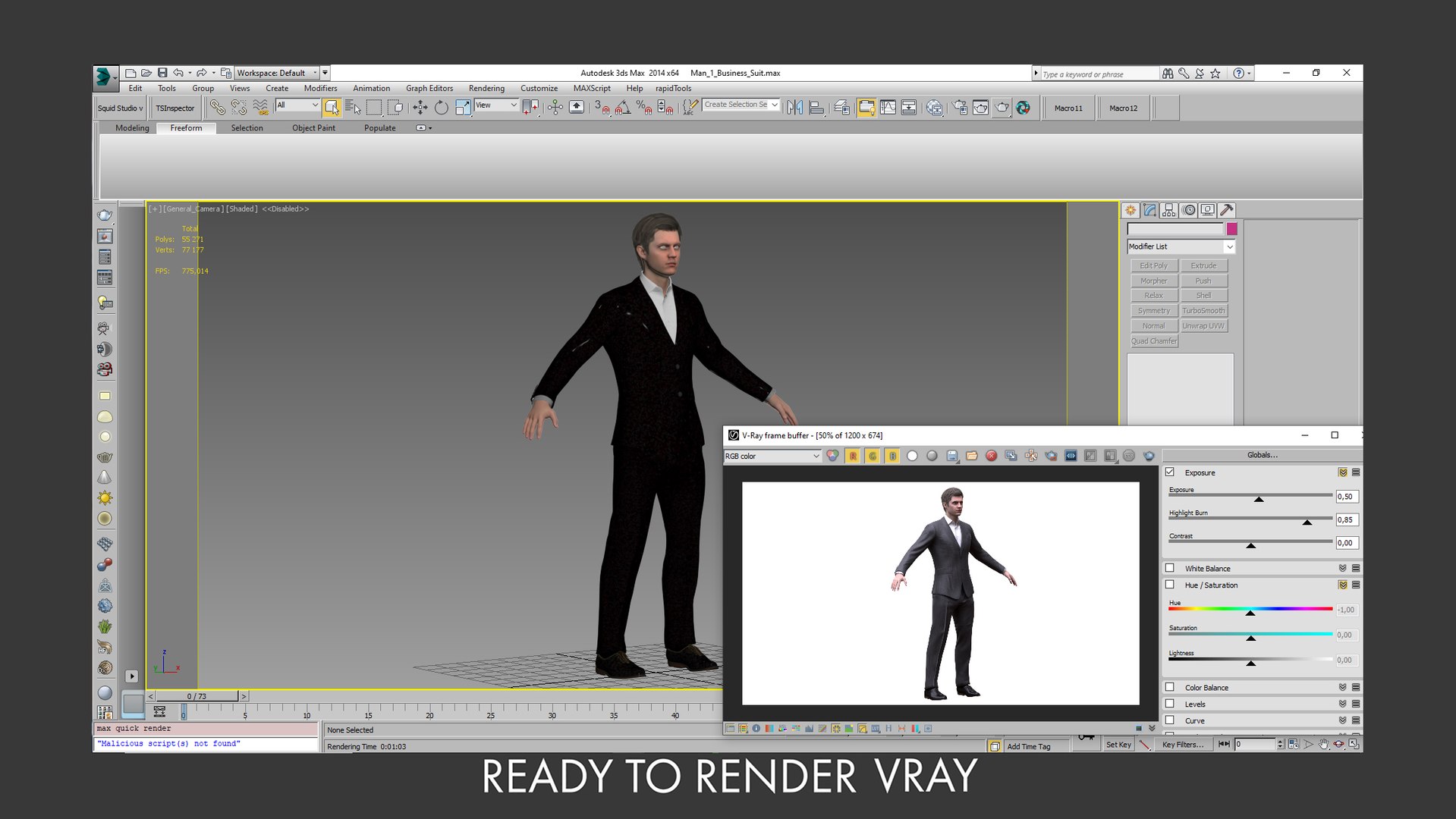Activate Select and Uniform Scale tool
This screenshot has width=1456, height=819.
463,108
